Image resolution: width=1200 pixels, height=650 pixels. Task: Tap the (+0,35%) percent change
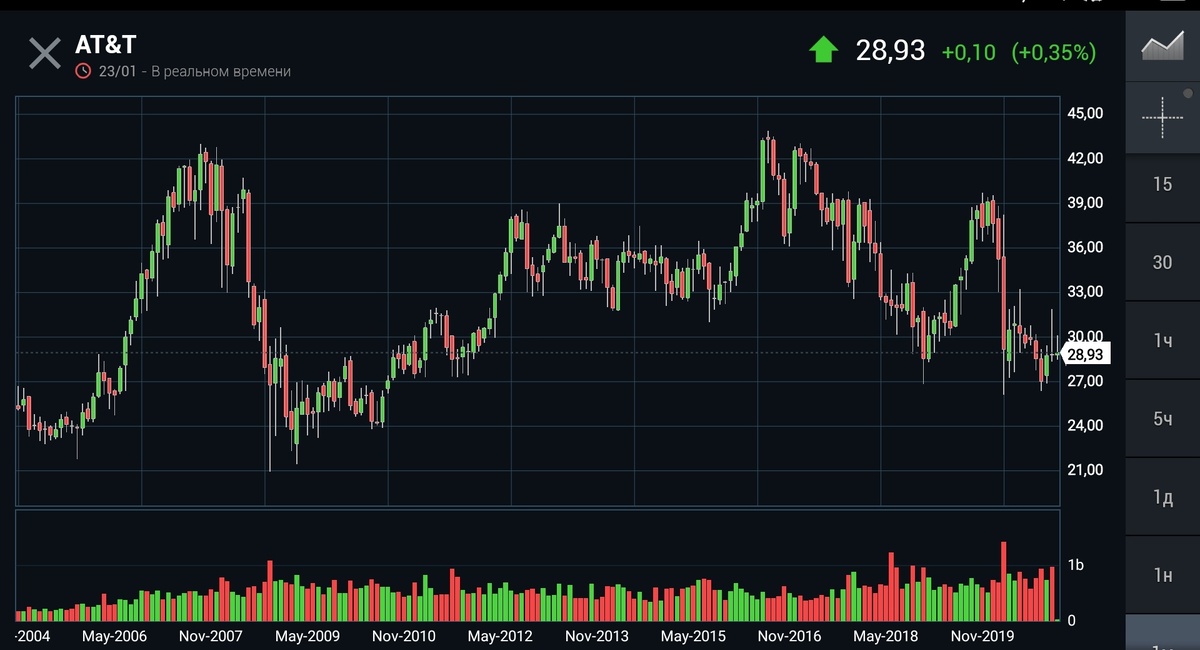[1054, 52]
